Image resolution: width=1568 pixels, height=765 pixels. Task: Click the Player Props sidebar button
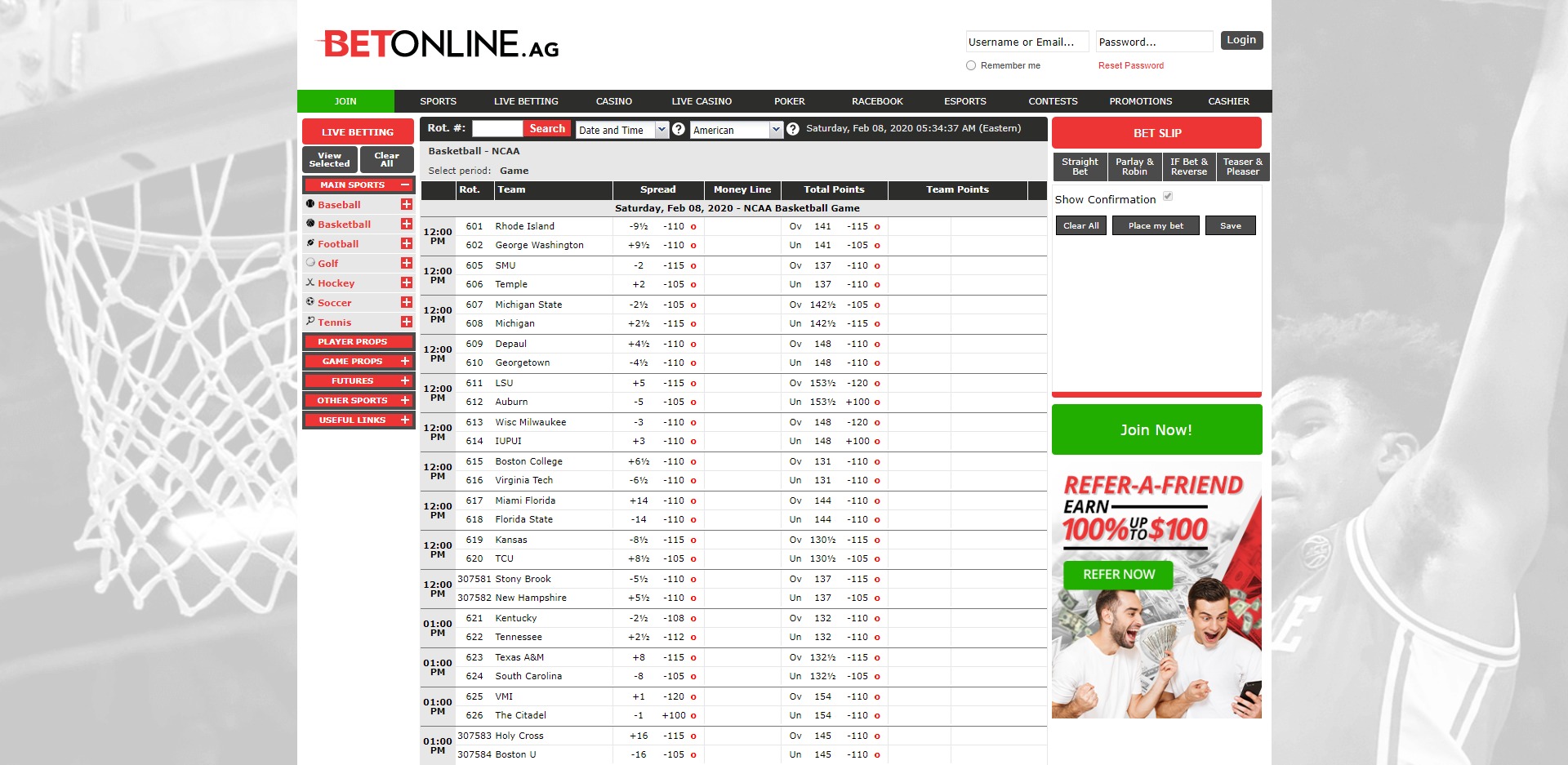pyautogui.click(x=359, y=341)
